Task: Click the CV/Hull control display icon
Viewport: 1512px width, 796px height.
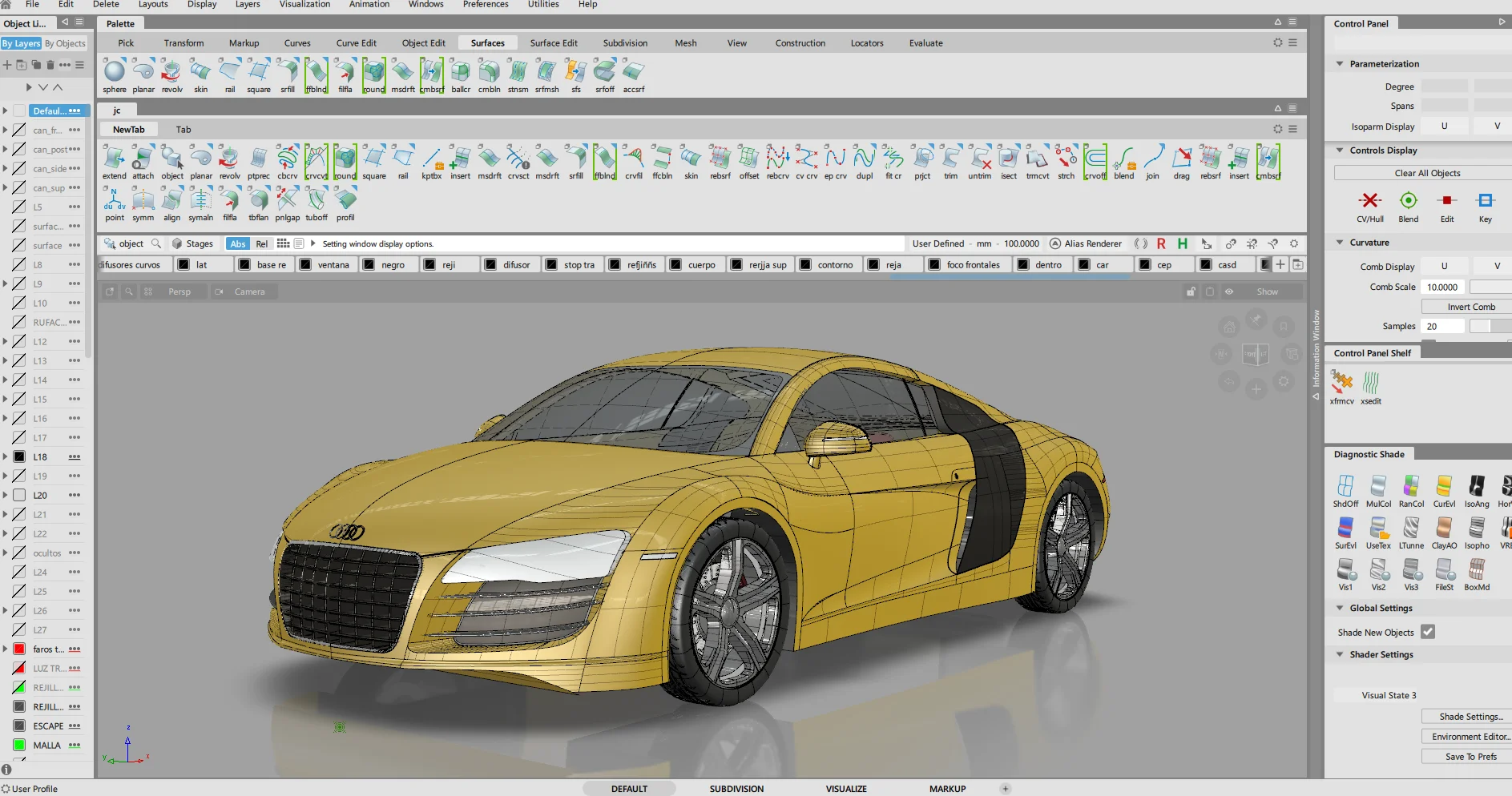Action: 1370,207
